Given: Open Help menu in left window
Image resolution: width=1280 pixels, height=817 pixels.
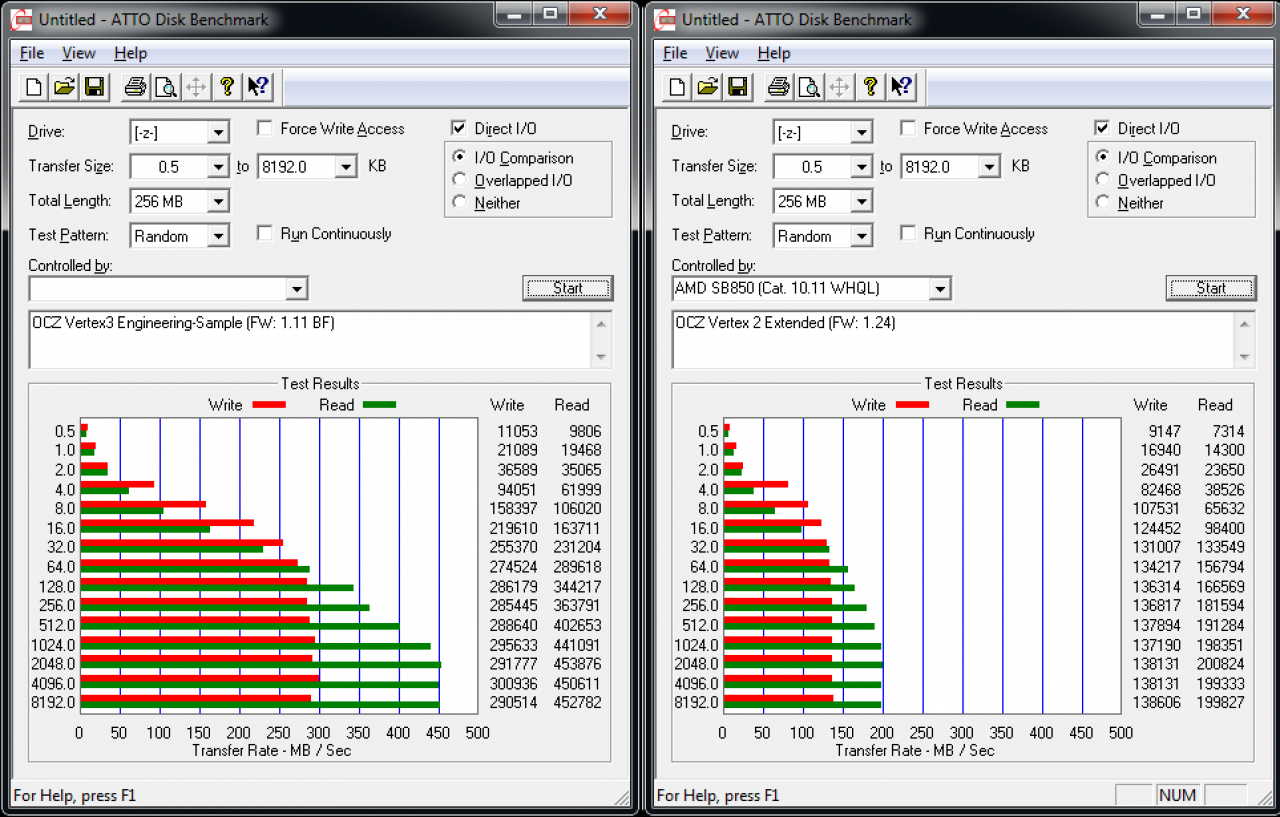Looking at the screenshot, I should click(130, 53).
